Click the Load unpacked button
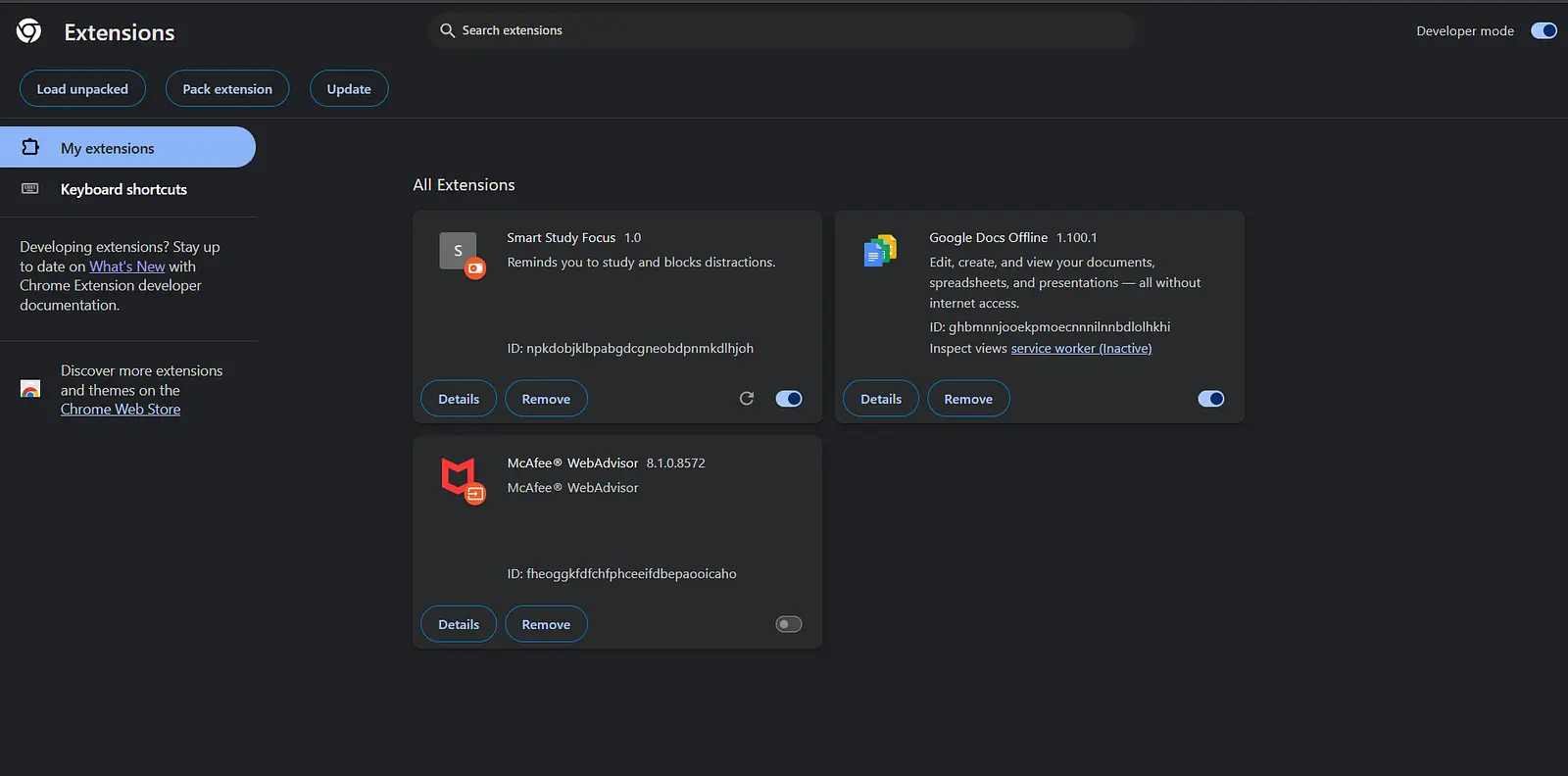This screenshot has width=1568, height=776. tap(82, 89)
